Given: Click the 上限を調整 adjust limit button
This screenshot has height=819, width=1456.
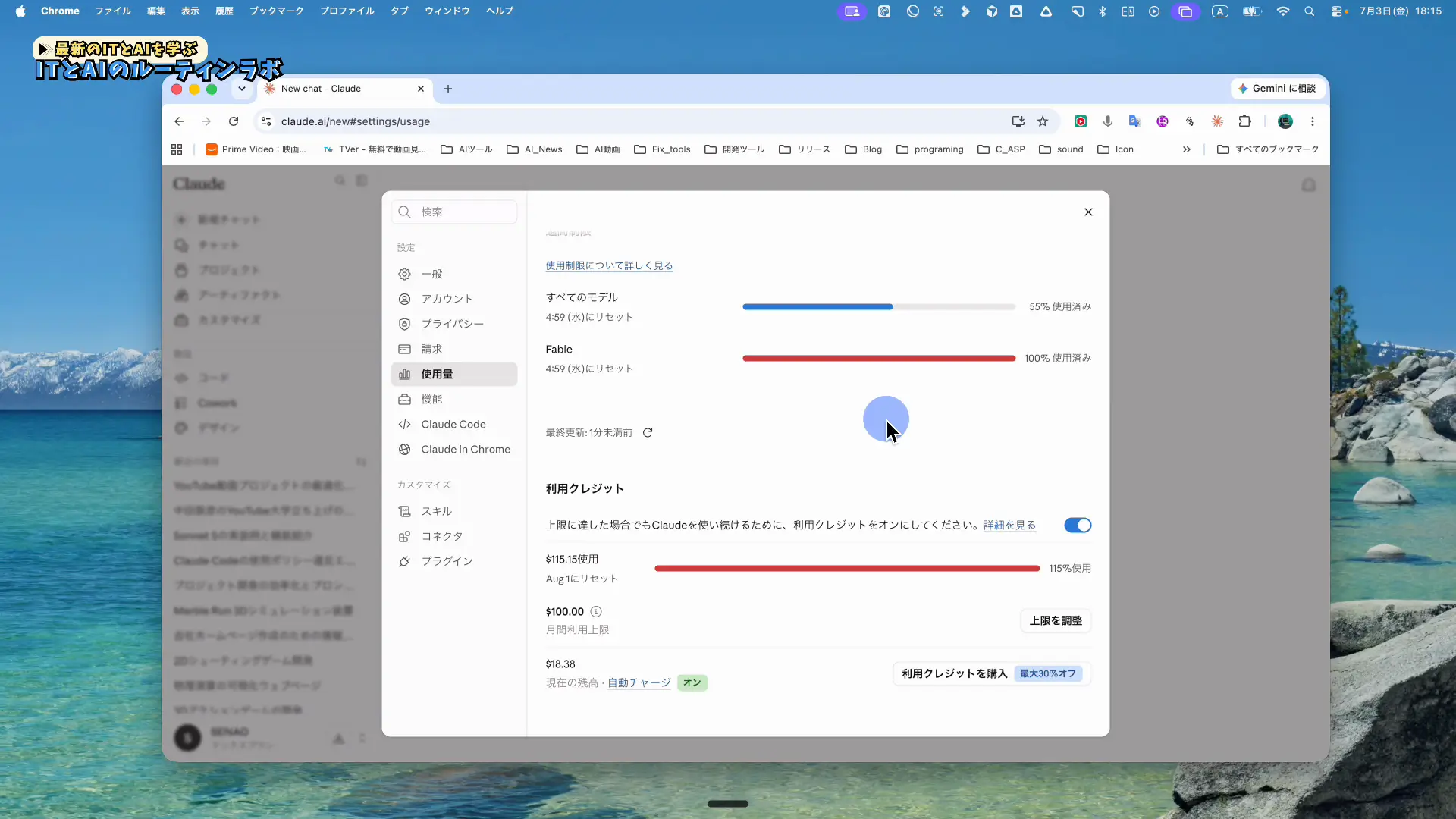Looking at the screenshot, I should click(x=1056, y=620).
